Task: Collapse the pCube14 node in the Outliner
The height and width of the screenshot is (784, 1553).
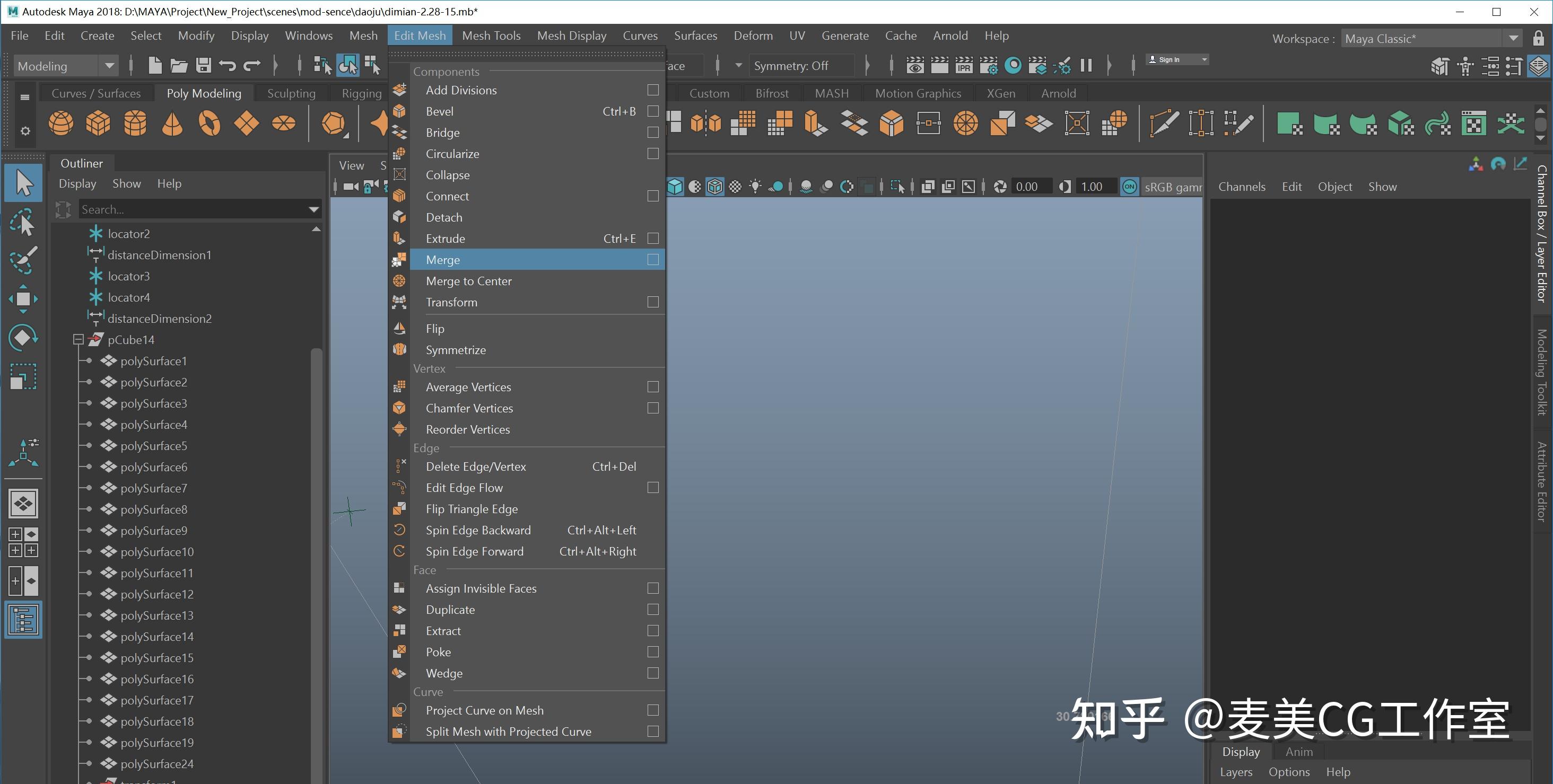Action: pyautogui.click(x=78, y=339)
